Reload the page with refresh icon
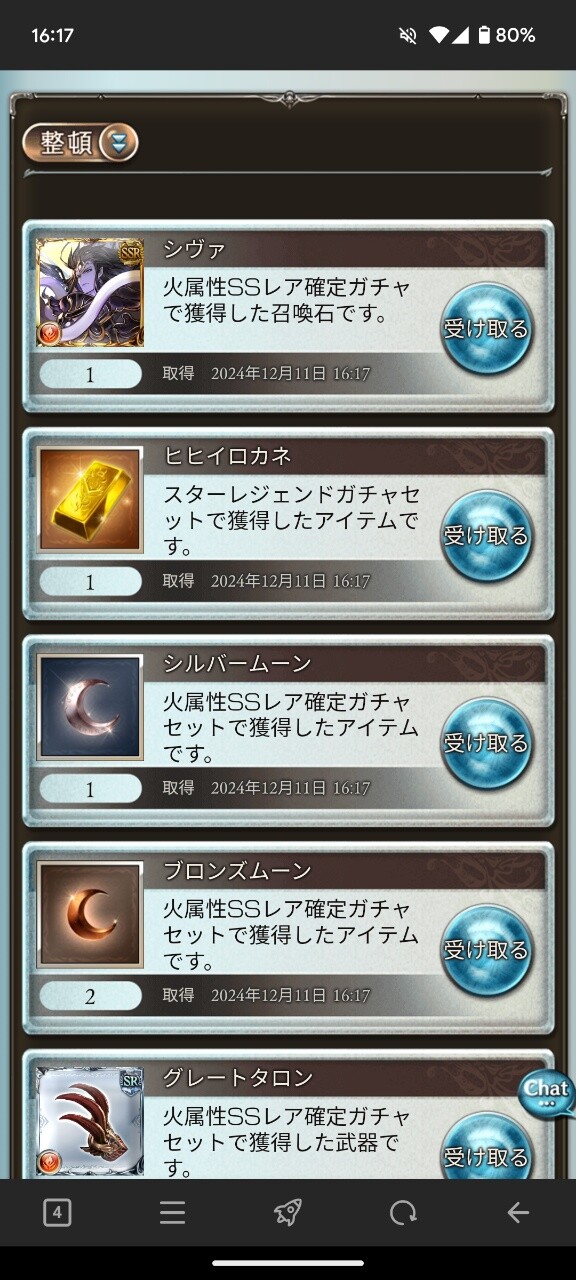Viewport: 576px width, 1280px height. pyautogui.click(x=403, y=1213)
